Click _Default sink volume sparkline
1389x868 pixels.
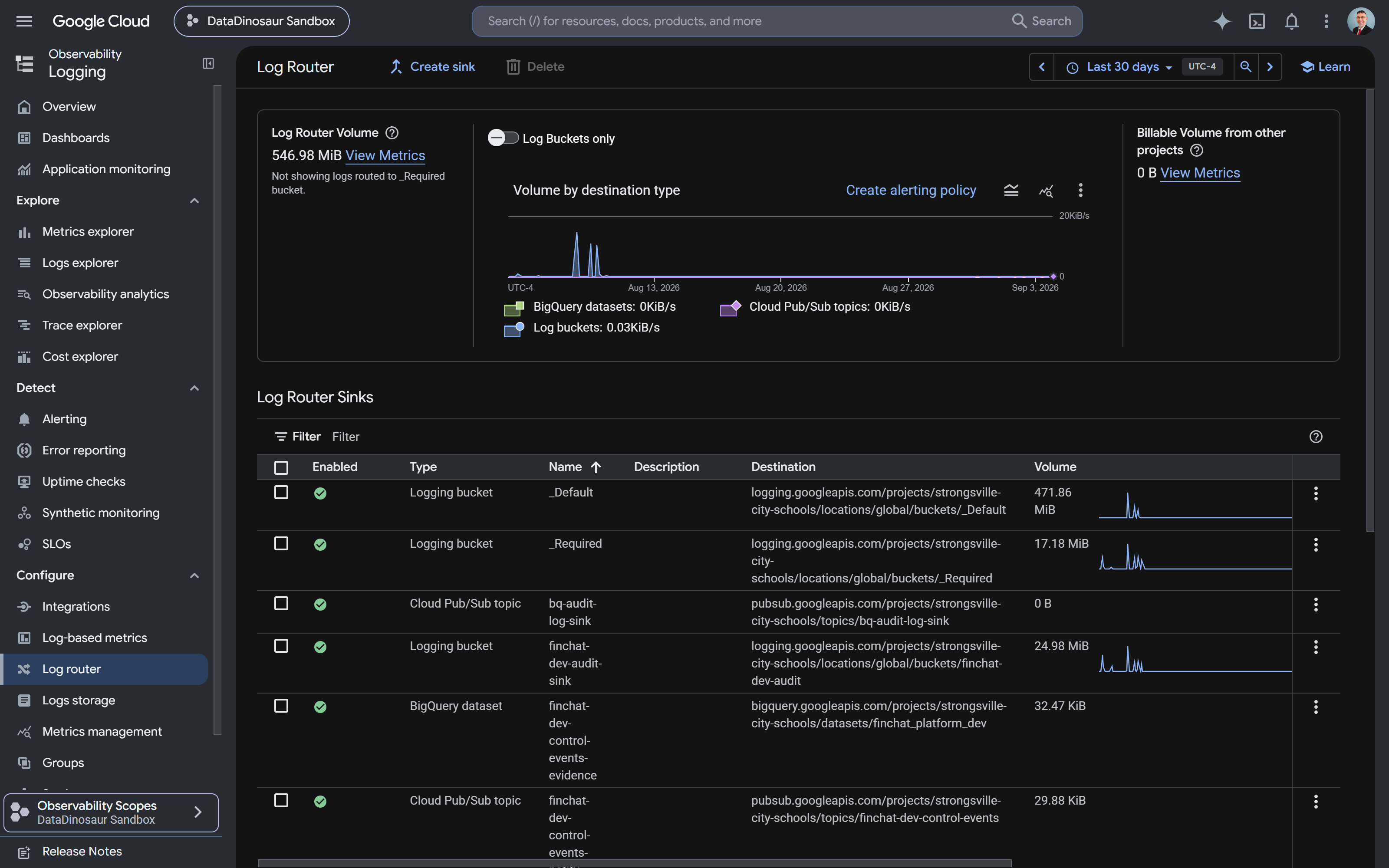(x=1195, y=505)
